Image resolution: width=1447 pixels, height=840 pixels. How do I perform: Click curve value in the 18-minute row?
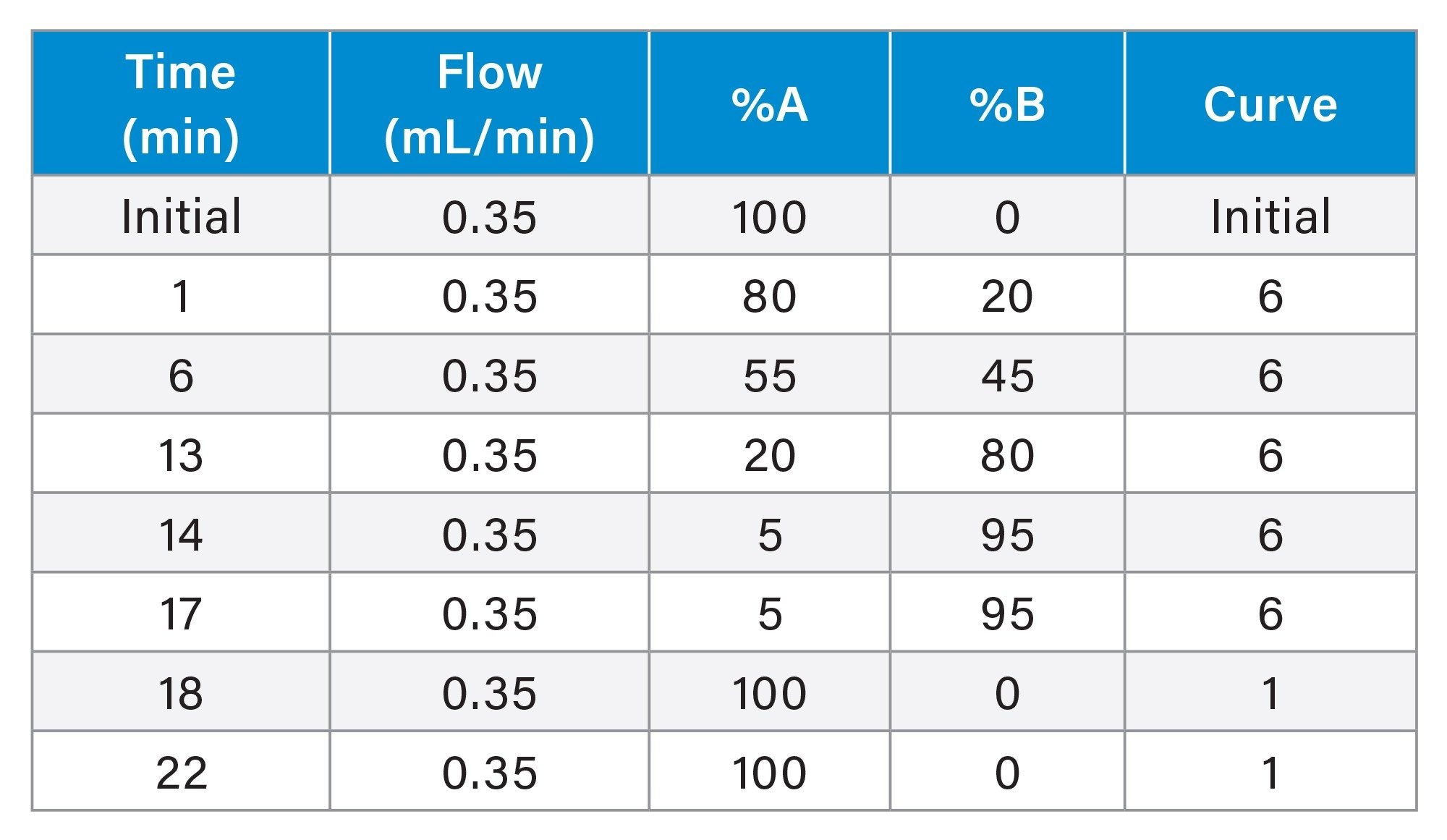[x=1270, y=693]
